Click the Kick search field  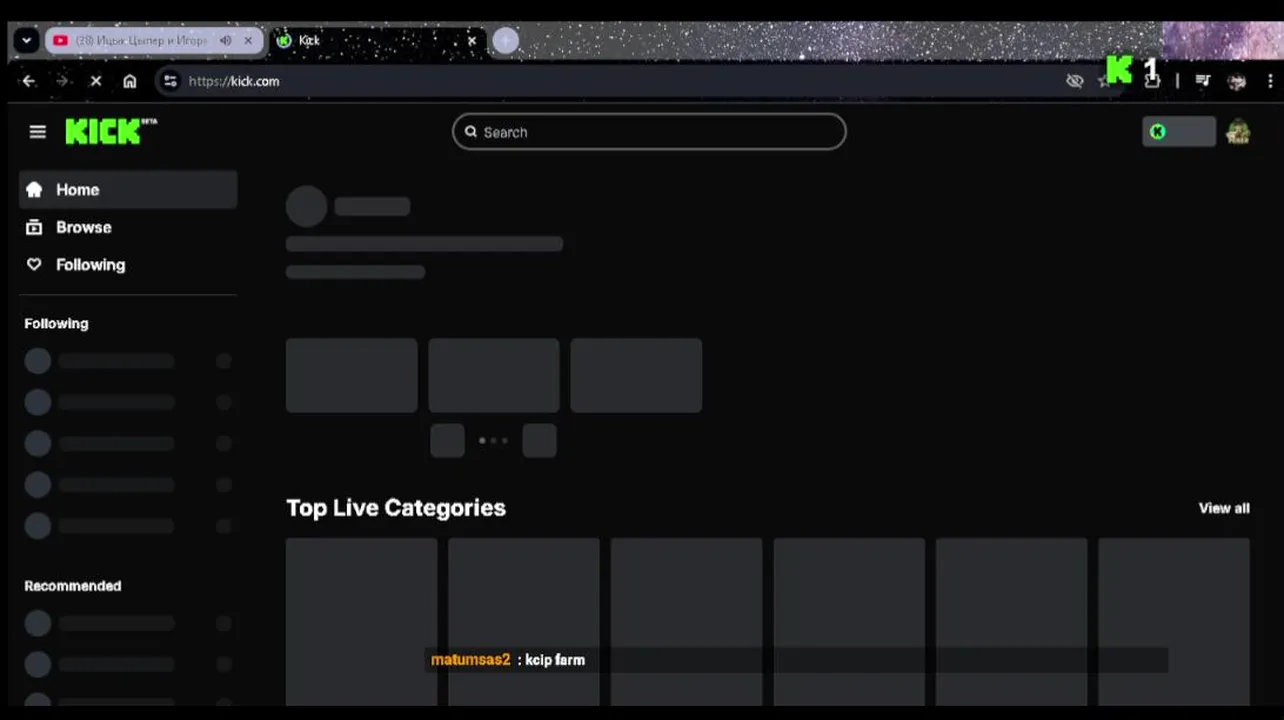649,132
